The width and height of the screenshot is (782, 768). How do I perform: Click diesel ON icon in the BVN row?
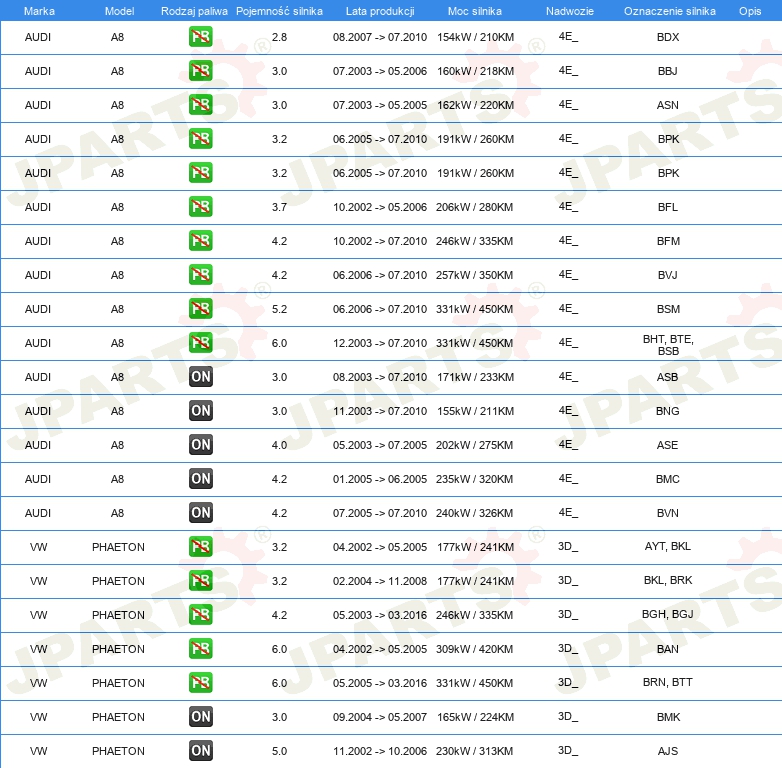(x=200, y=513)
